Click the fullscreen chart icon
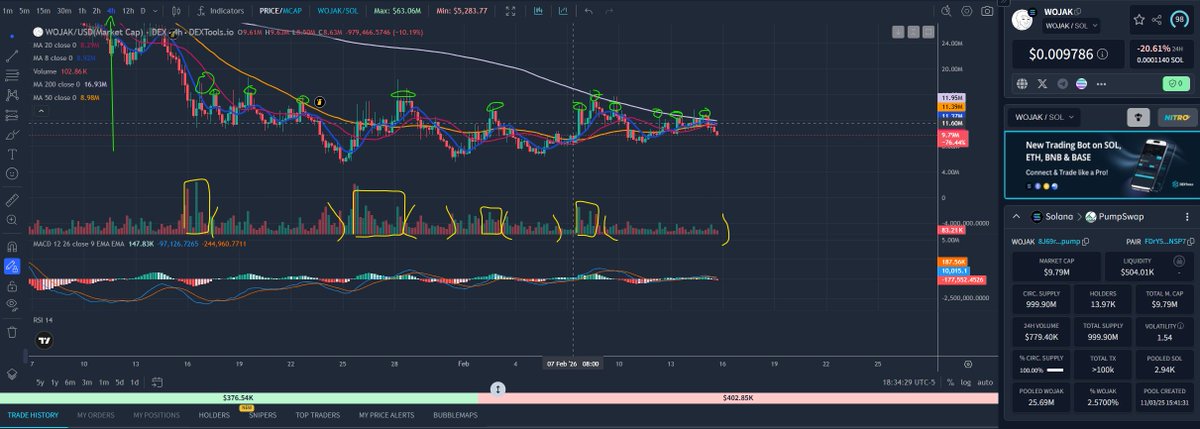Viewport: 1200px width, 429px height. [x=511, y=10]
